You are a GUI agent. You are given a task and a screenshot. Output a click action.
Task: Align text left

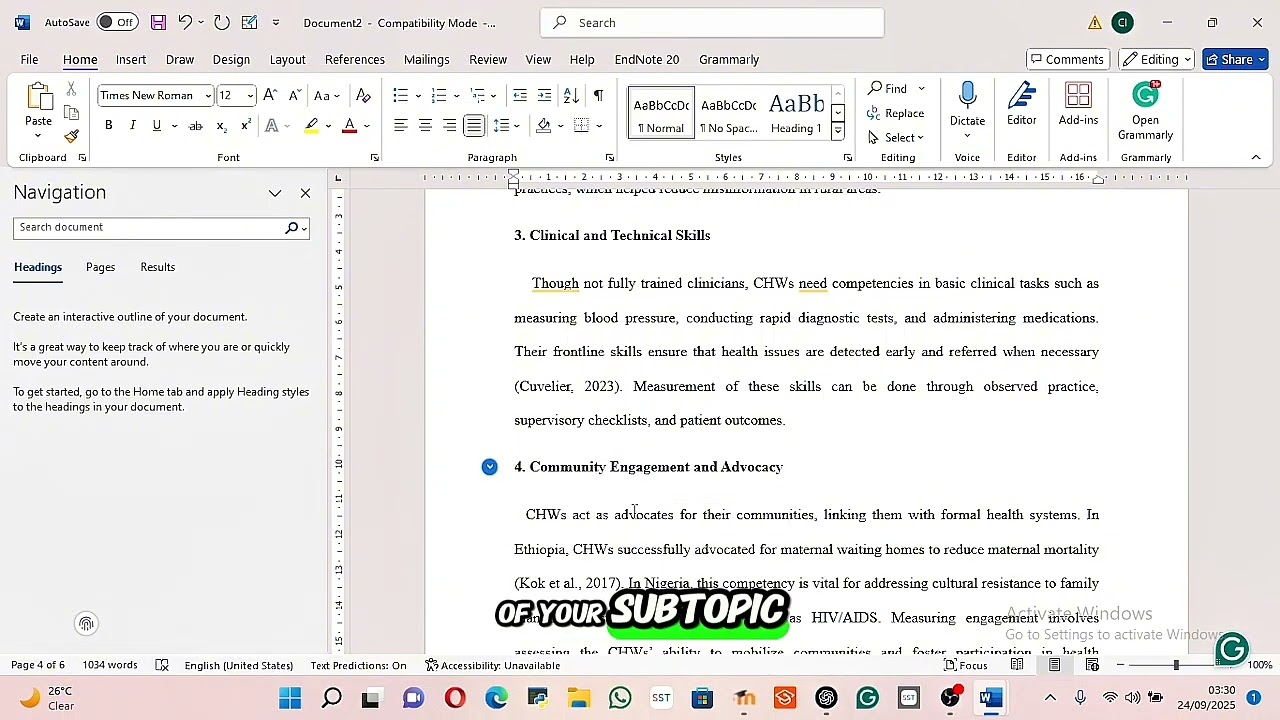(x=400, y=125)
